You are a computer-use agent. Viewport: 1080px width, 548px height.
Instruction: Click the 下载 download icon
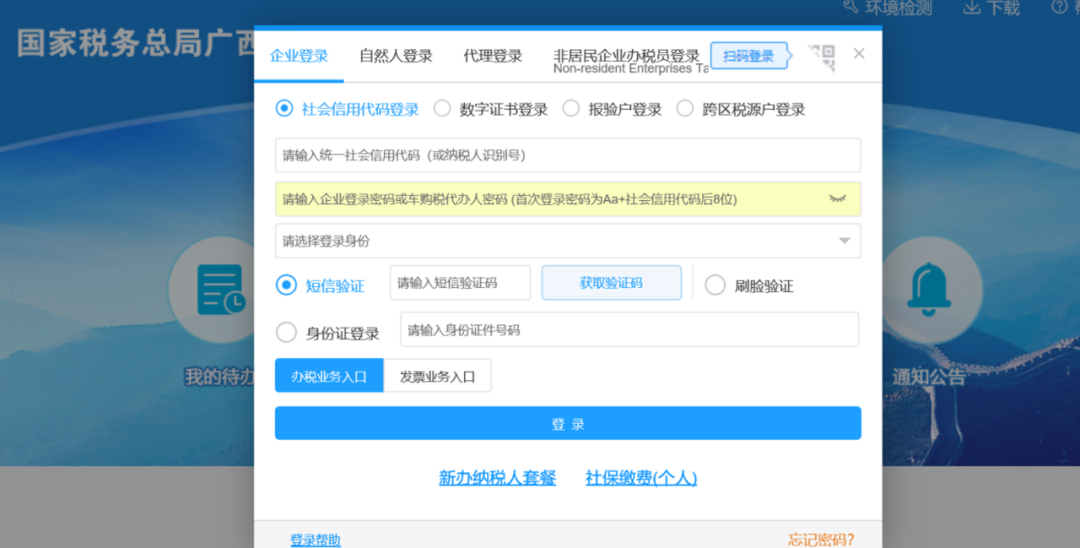click(x=971, y=8)
